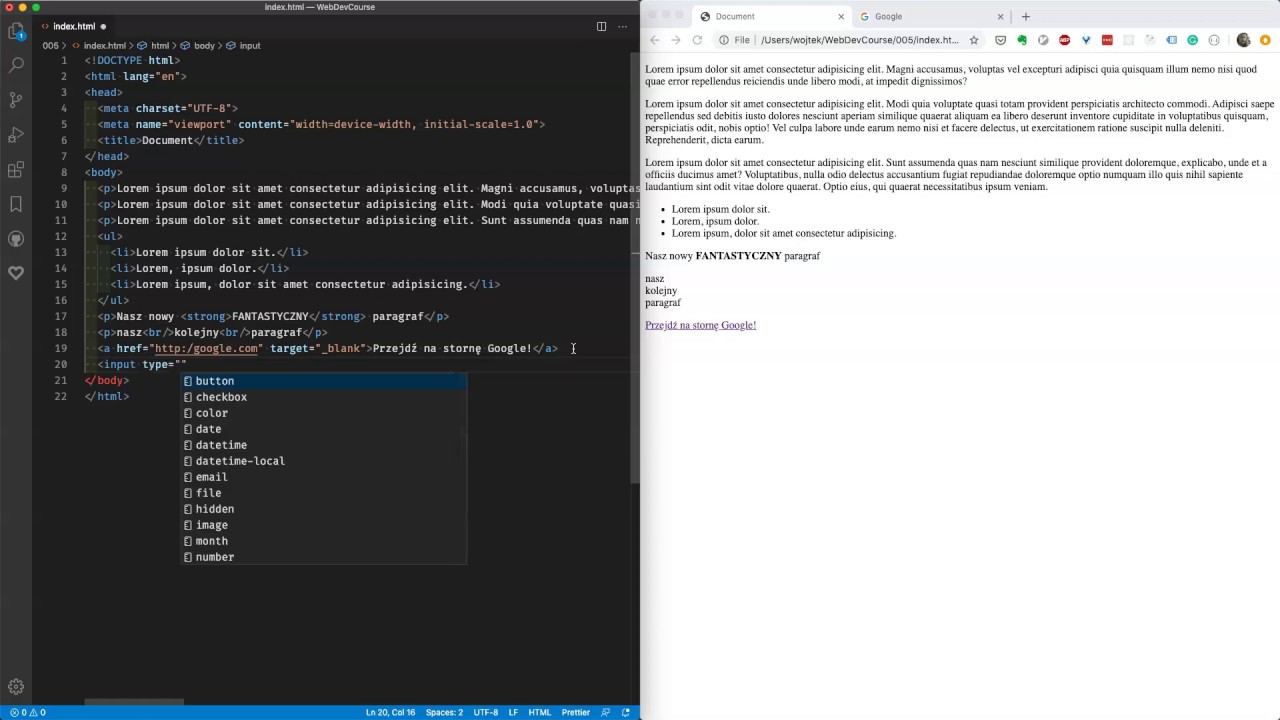Change end of line via LF
The width and height of the screenshot is (1280, 720).
pyautogui.click(x=513, y=712)
